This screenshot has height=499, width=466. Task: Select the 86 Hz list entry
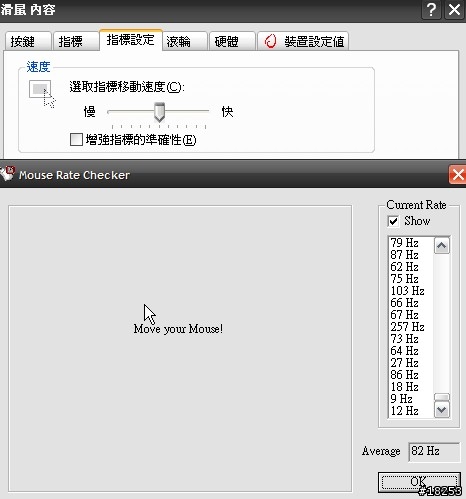coord(411,375)
